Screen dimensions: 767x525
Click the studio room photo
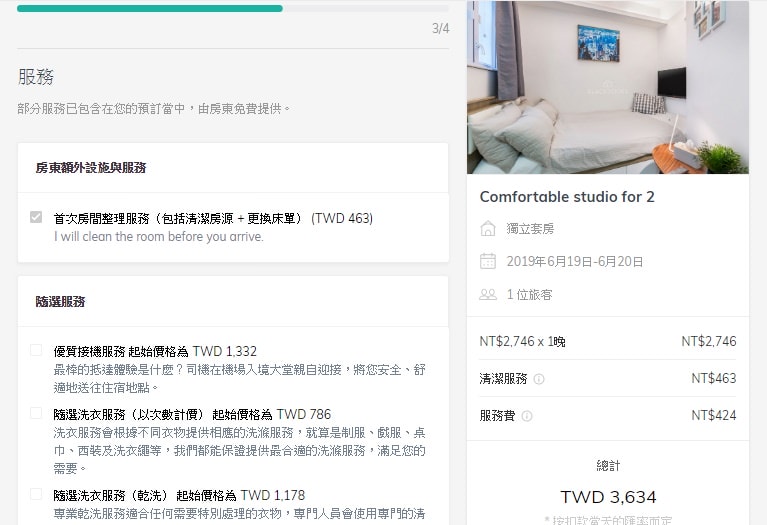pyautogui.click(x=607, y=87)
